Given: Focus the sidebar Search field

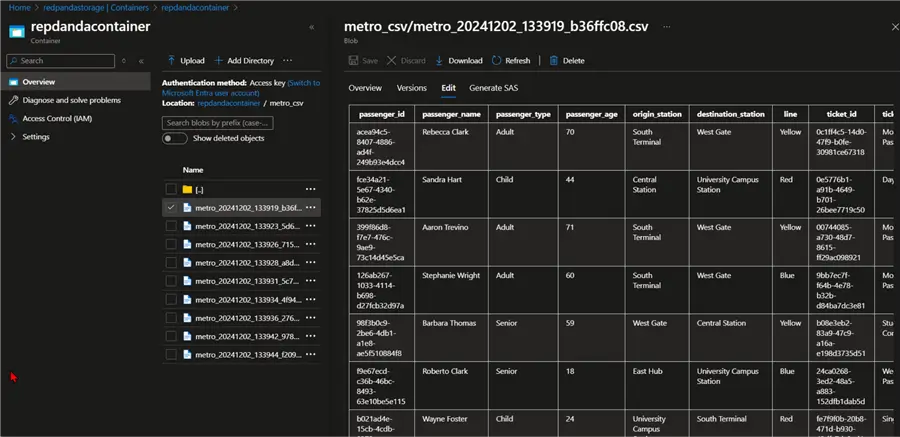Looking at the screenshot, I should (60, 61).
